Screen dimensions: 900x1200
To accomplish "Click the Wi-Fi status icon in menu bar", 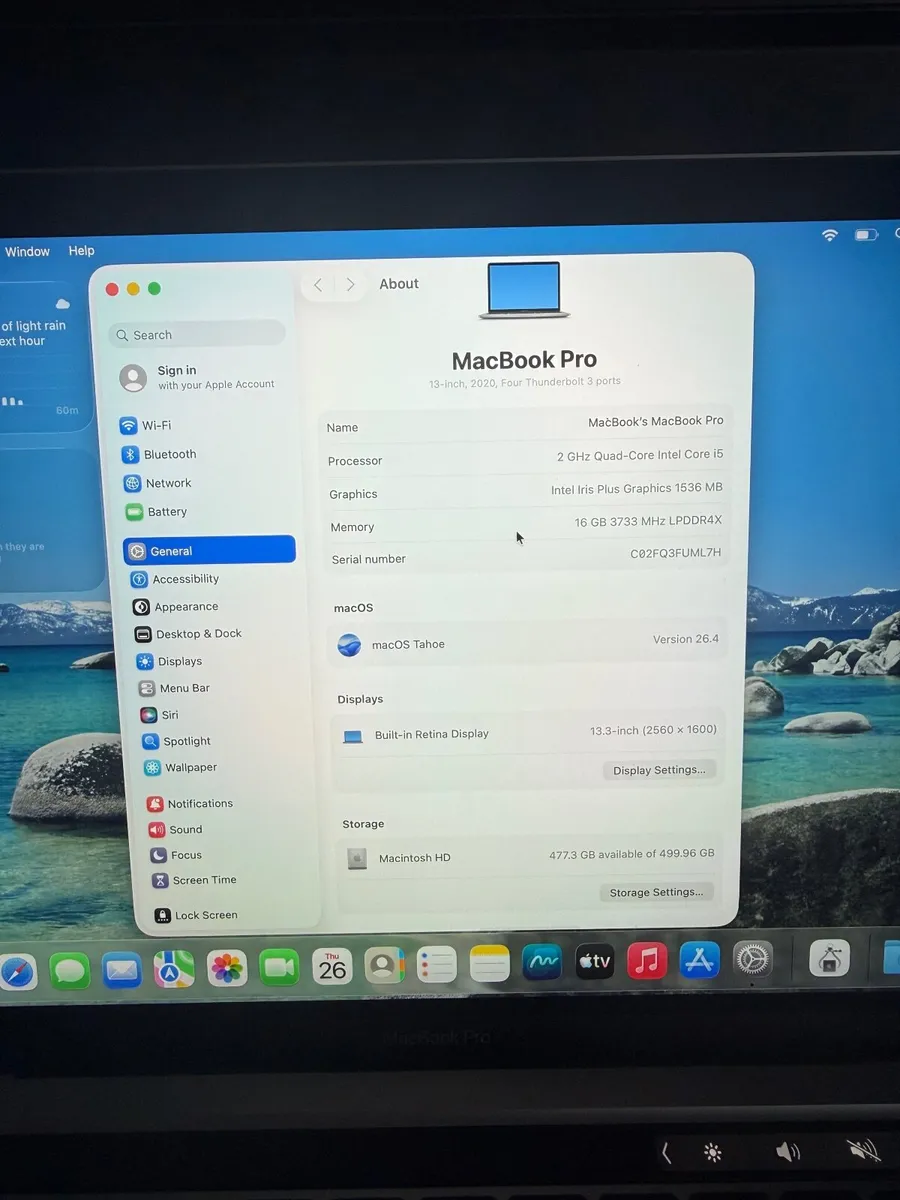I will tap(830, 235).
